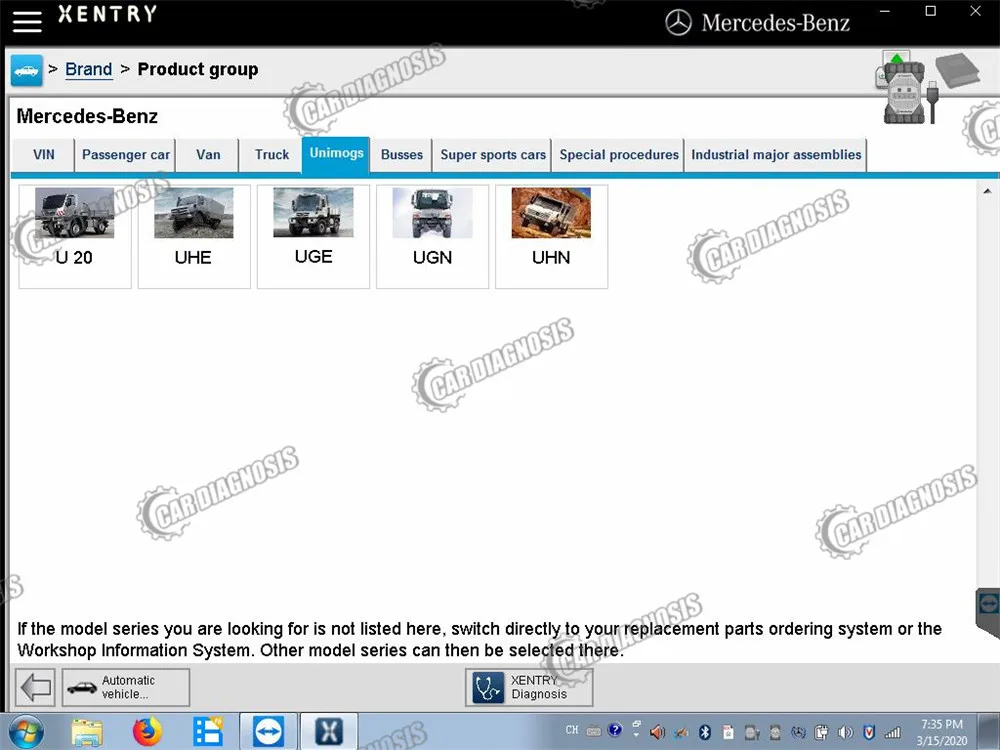Open the Special procedures tab
This screenshot has width=1000, height=750.
point(619,155)
